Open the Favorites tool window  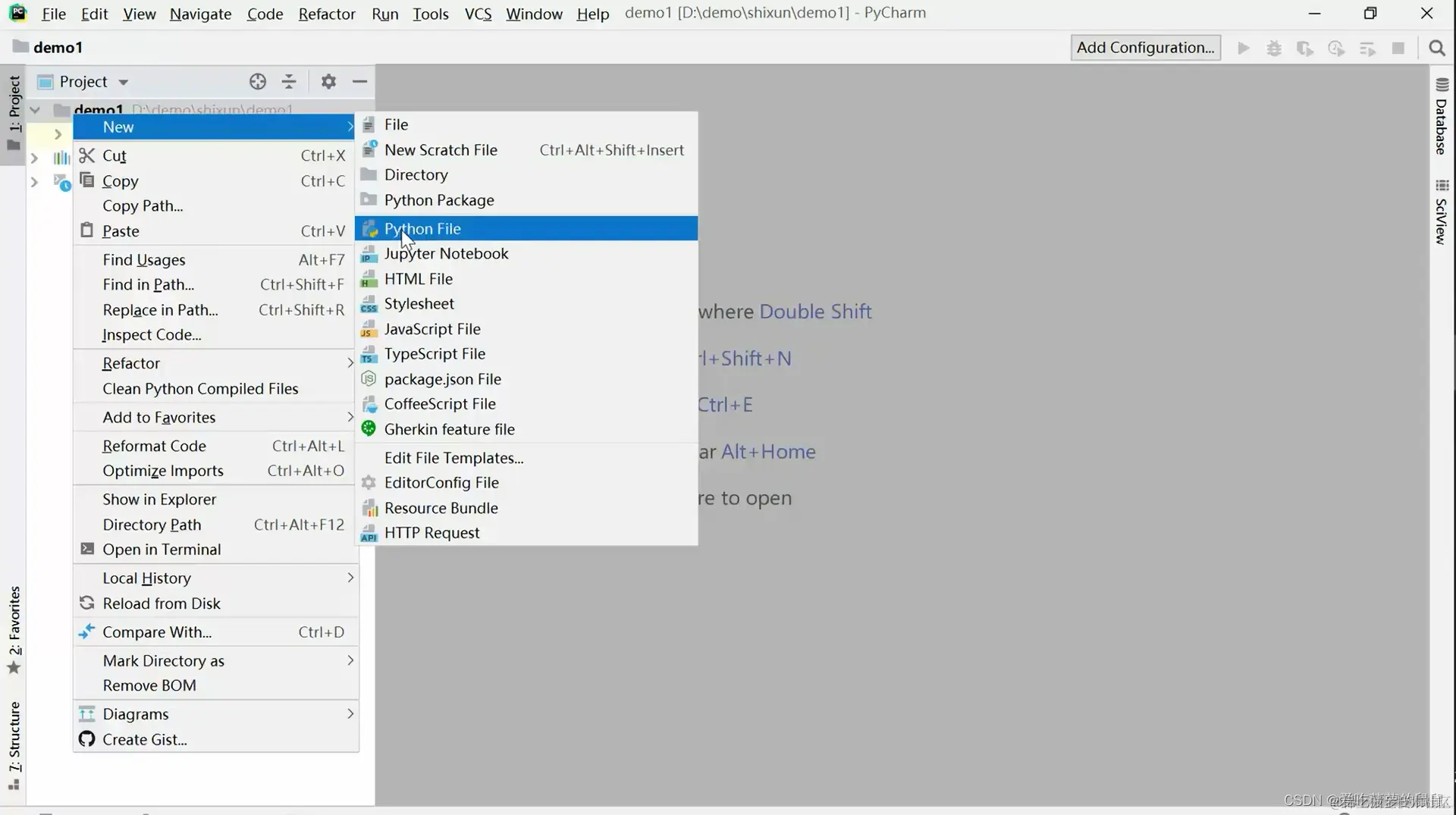coord(14,629)
